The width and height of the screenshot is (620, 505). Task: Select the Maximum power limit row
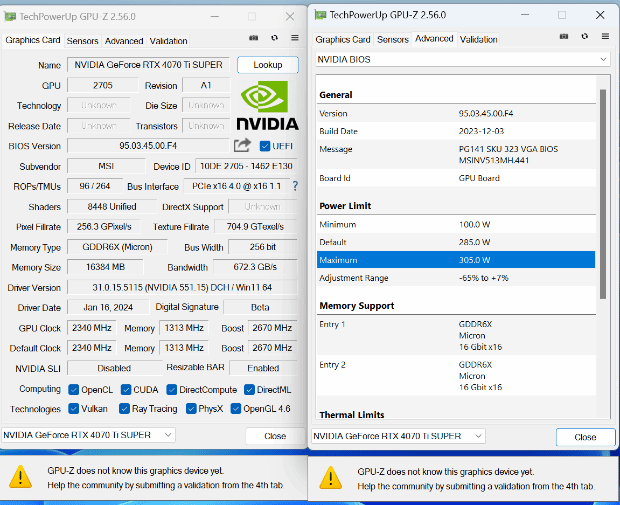pos(455,260)
